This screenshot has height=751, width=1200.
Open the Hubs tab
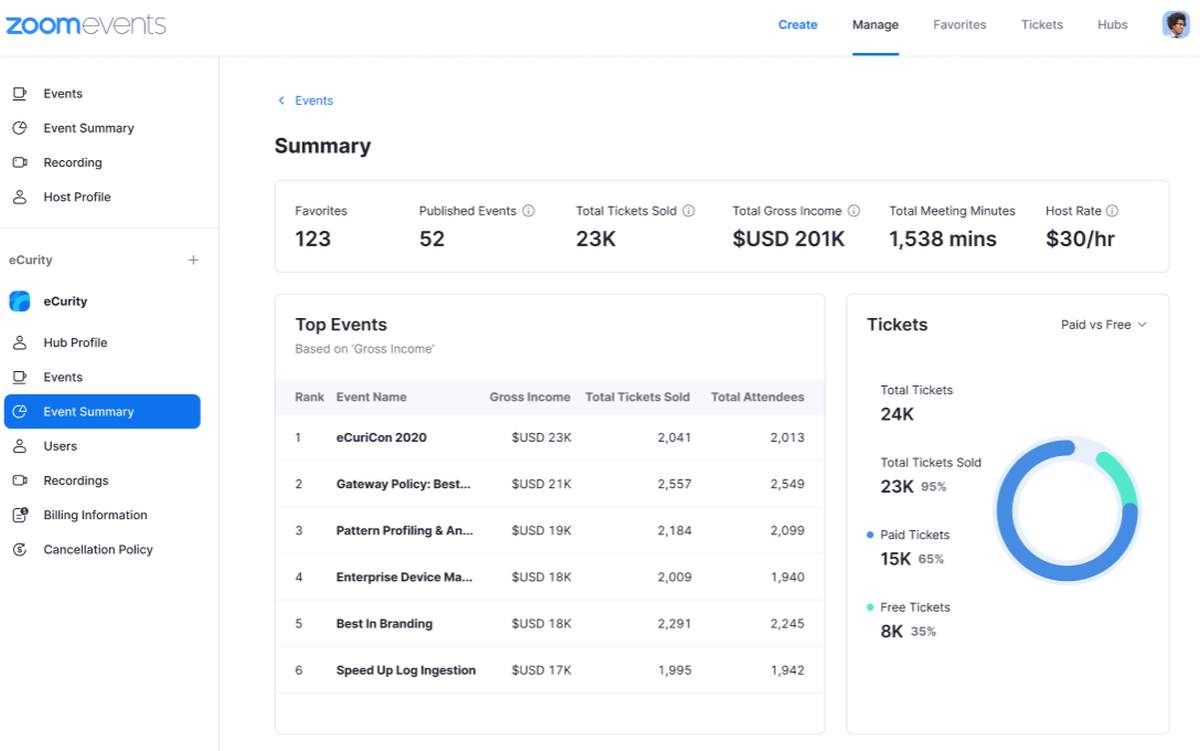click(1112, 25)
